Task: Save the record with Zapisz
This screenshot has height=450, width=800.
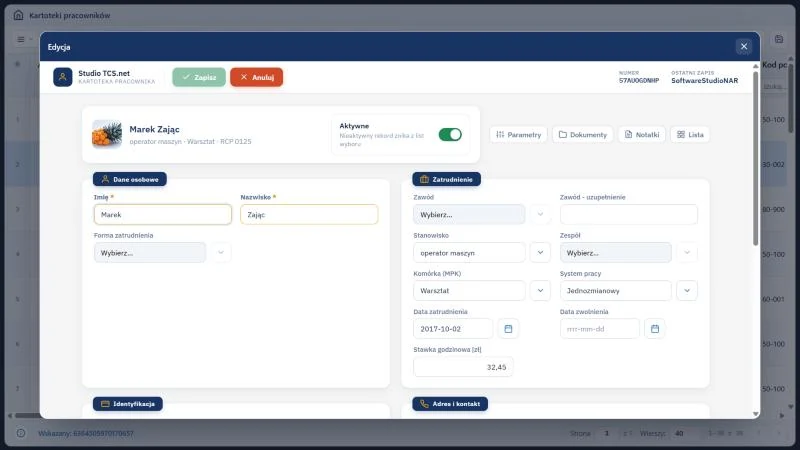Action: (199, 77)
